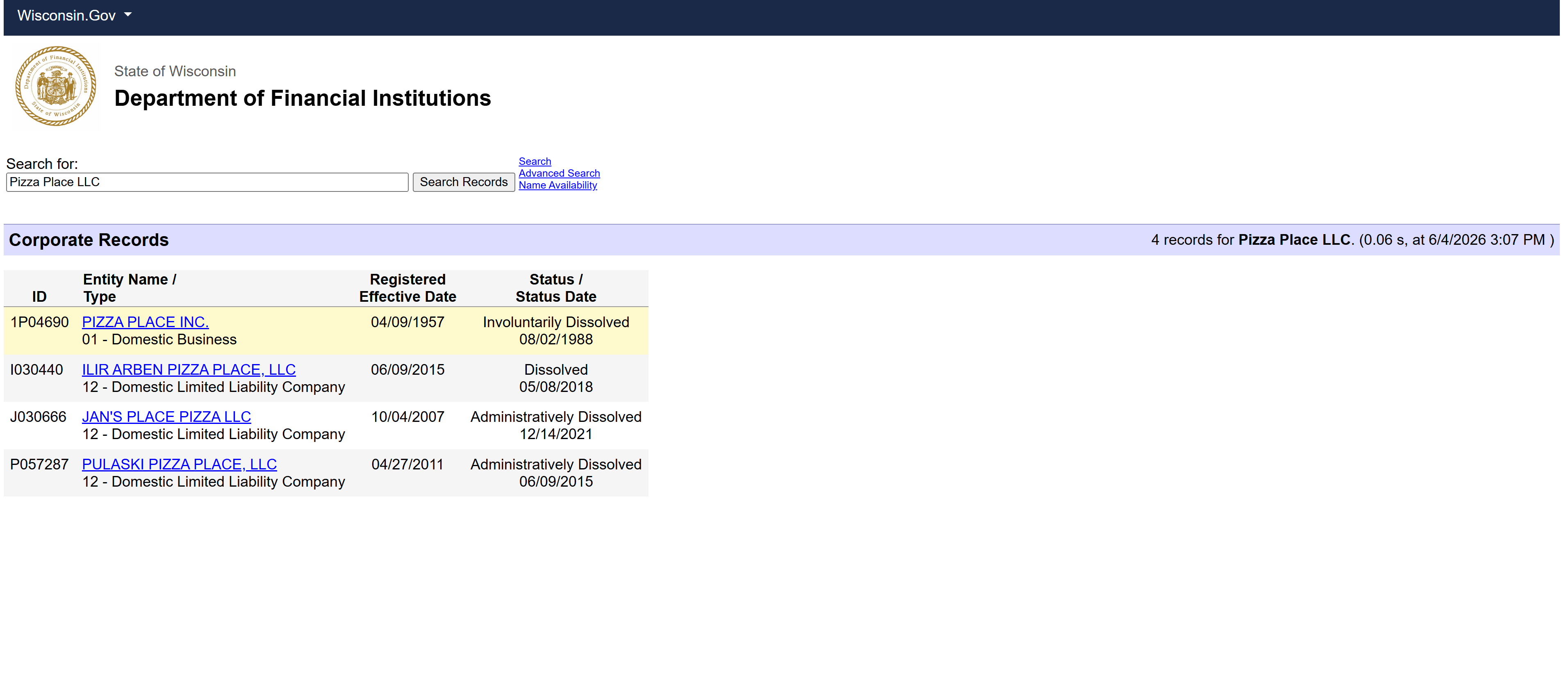This screenshot has height=674, width=1568.
Task: Open the Search link
Action: (x=535, y=162)
